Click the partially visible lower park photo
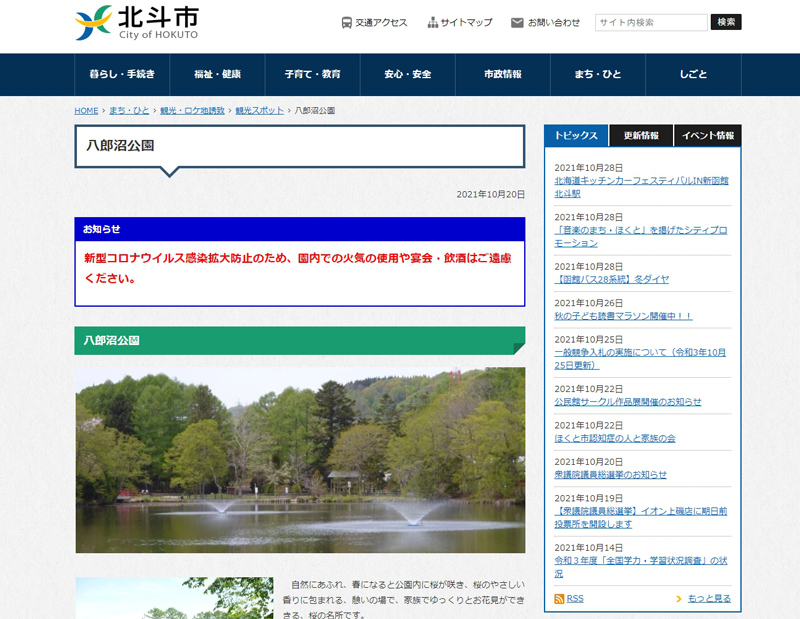The height and width of the screenshot is (619, 800). (174, 598)
